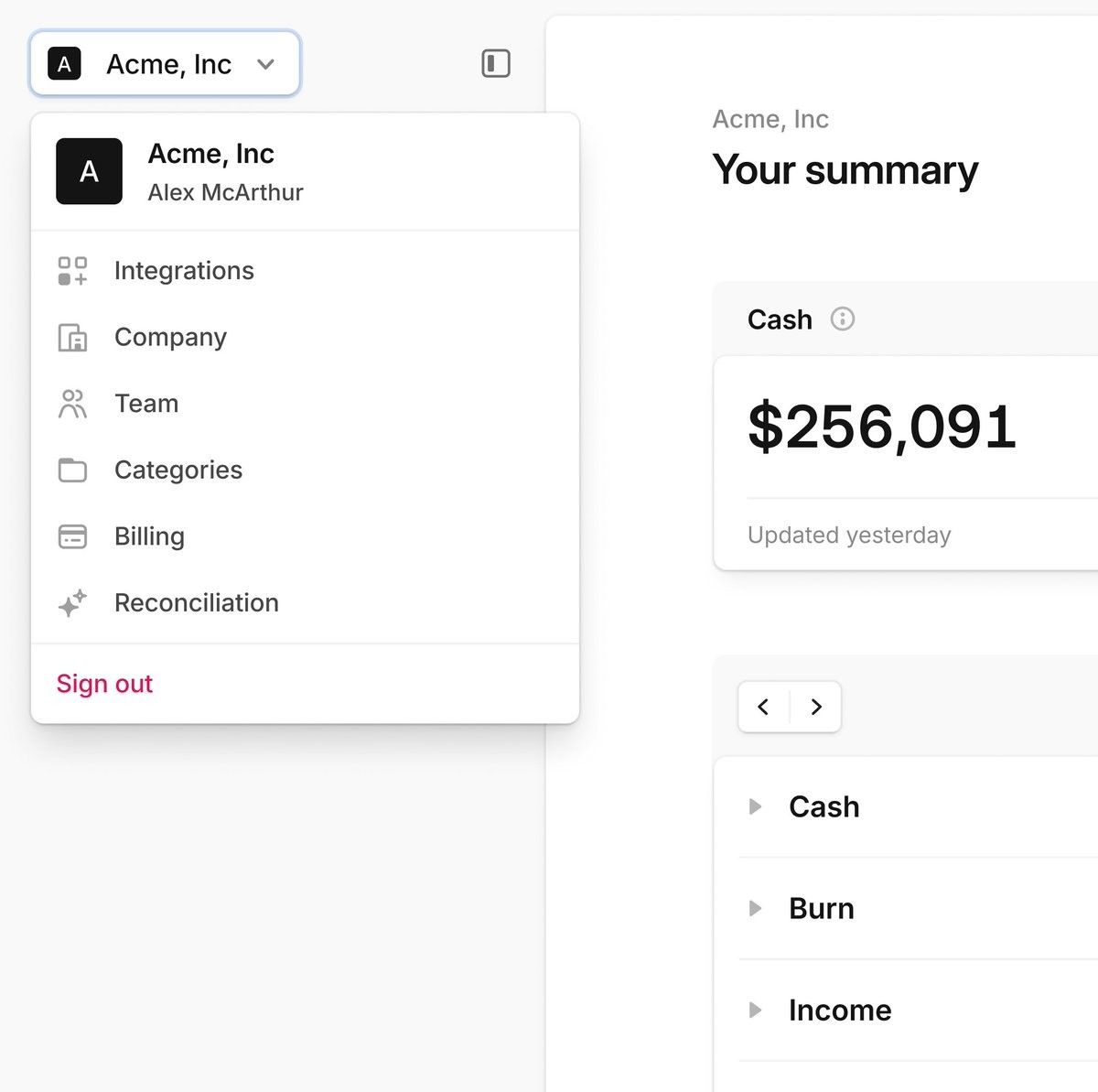Choose Reconciliation in the dropdown menu
The image size is (1098, 1092).
[197, 603]
